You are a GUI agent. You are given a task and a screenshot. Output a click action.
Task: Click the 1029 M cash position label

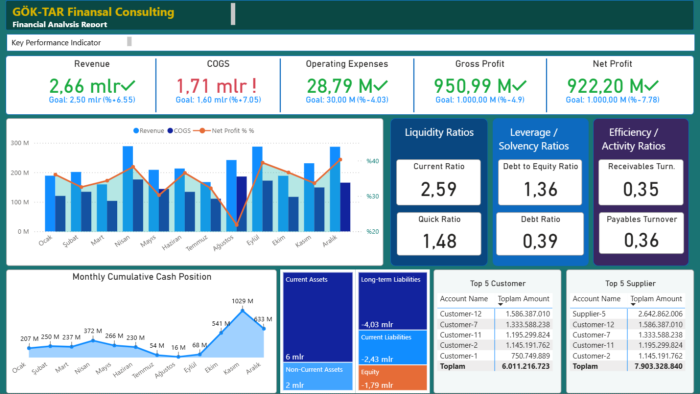point(242,301)
